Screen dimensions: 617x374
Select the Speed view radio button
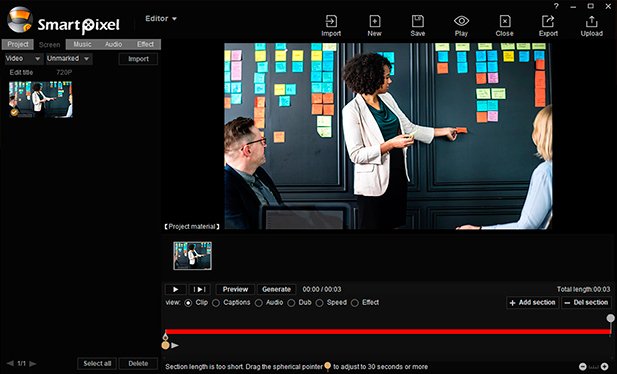(320, 303)
